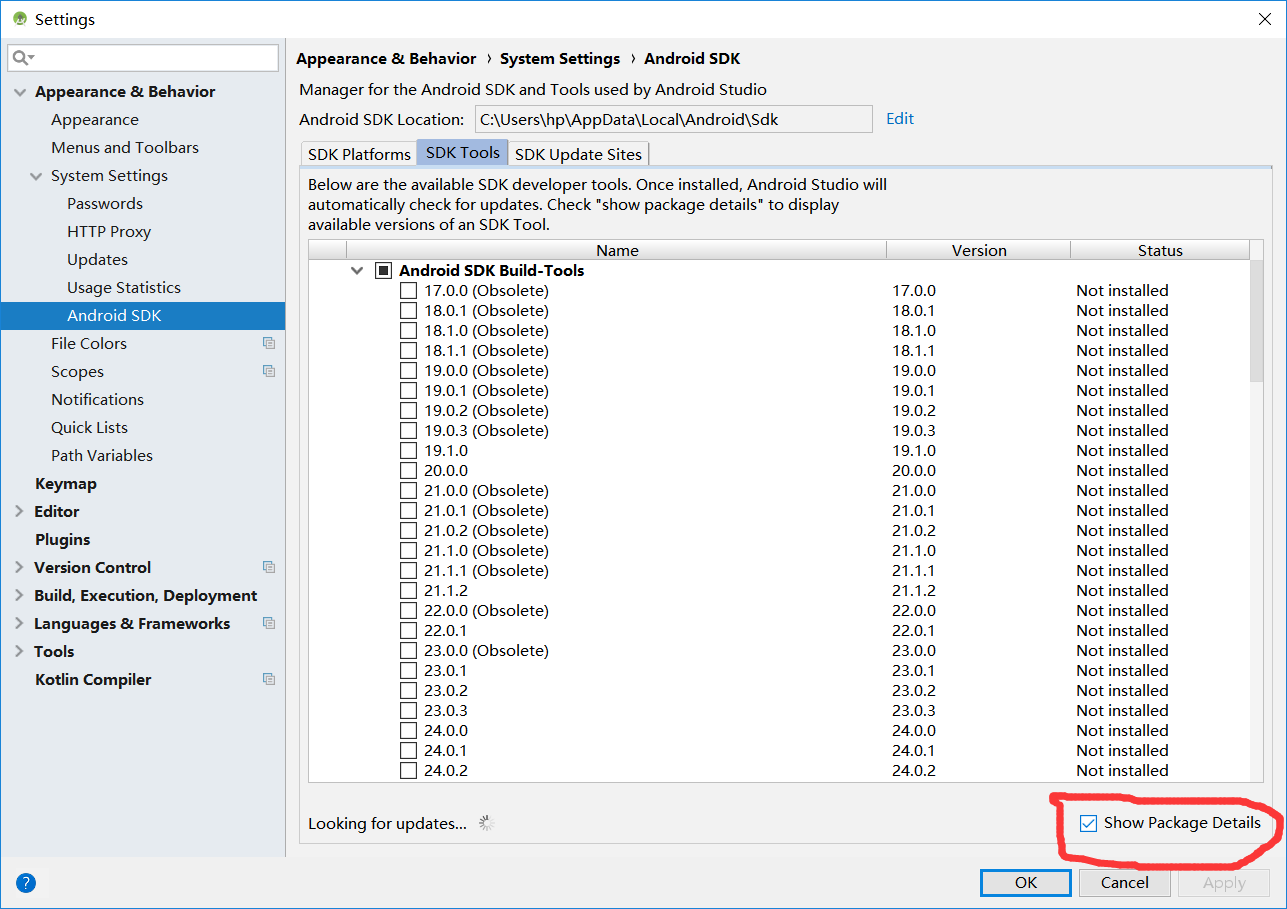The width and height of the screenshot is (1287, 909).
Task: Open the Updates settings page
Action: [97, 259]
